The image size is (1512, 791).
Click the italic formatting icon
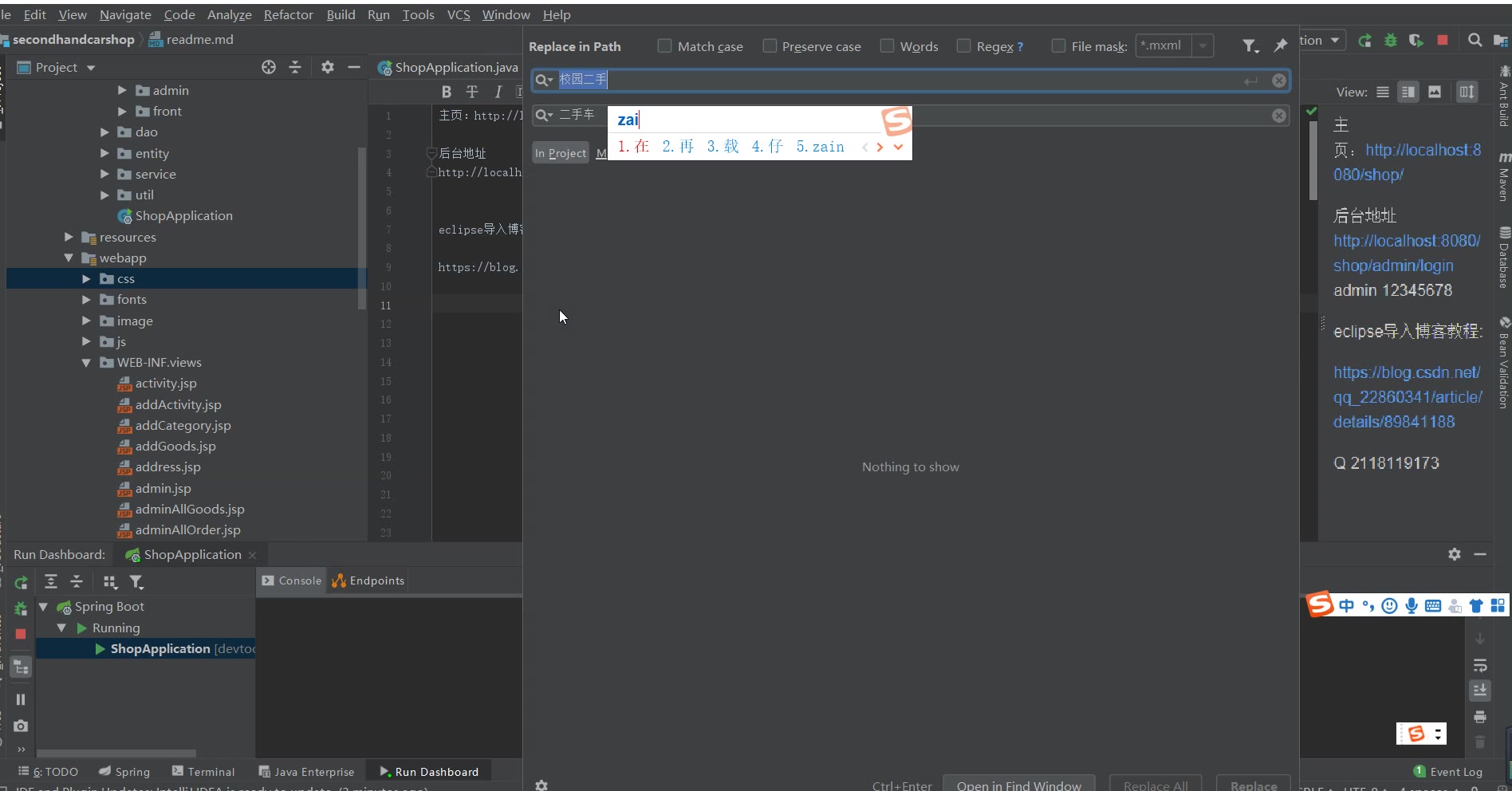pyautogui.click(x=498, y=92)
